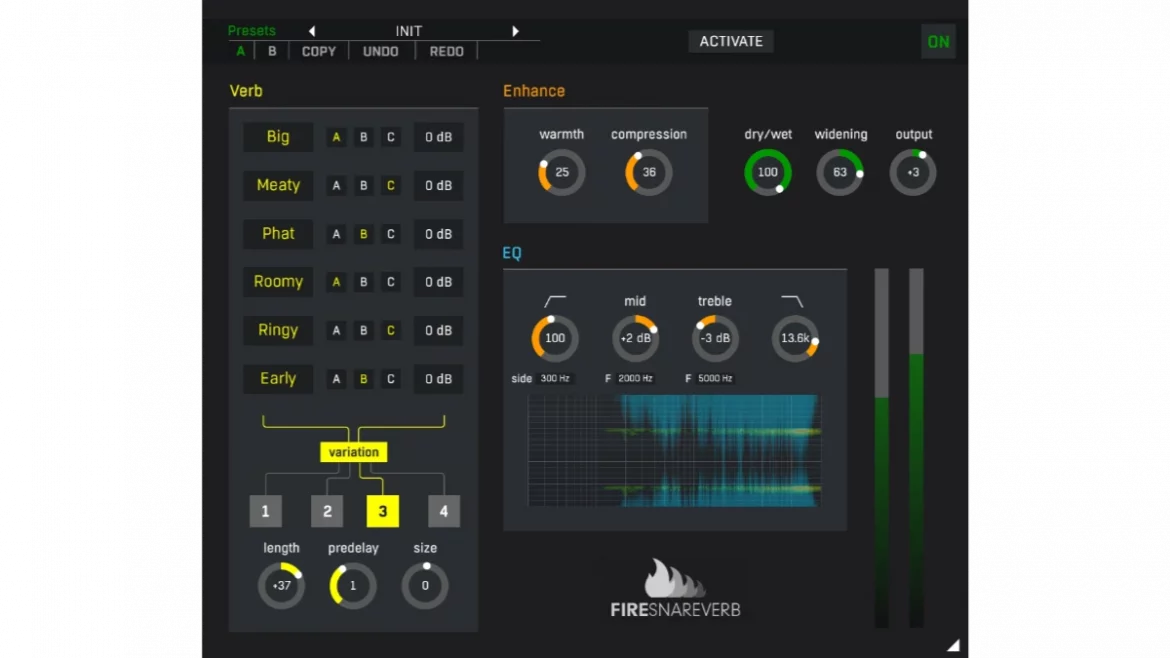
Task: Click the dry/wet knob
Action: (768, 172)
